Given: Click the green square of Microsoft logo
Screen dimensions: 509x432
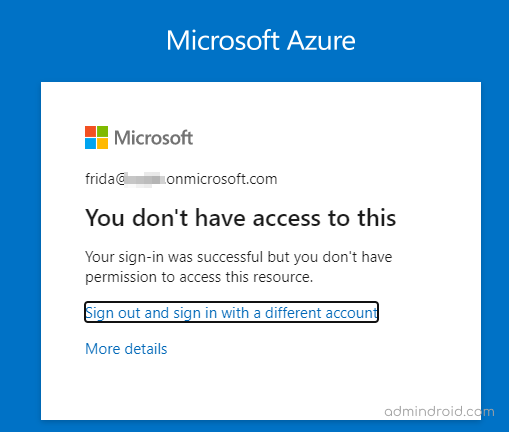Looking at the screenshot, I should [103, 131].
